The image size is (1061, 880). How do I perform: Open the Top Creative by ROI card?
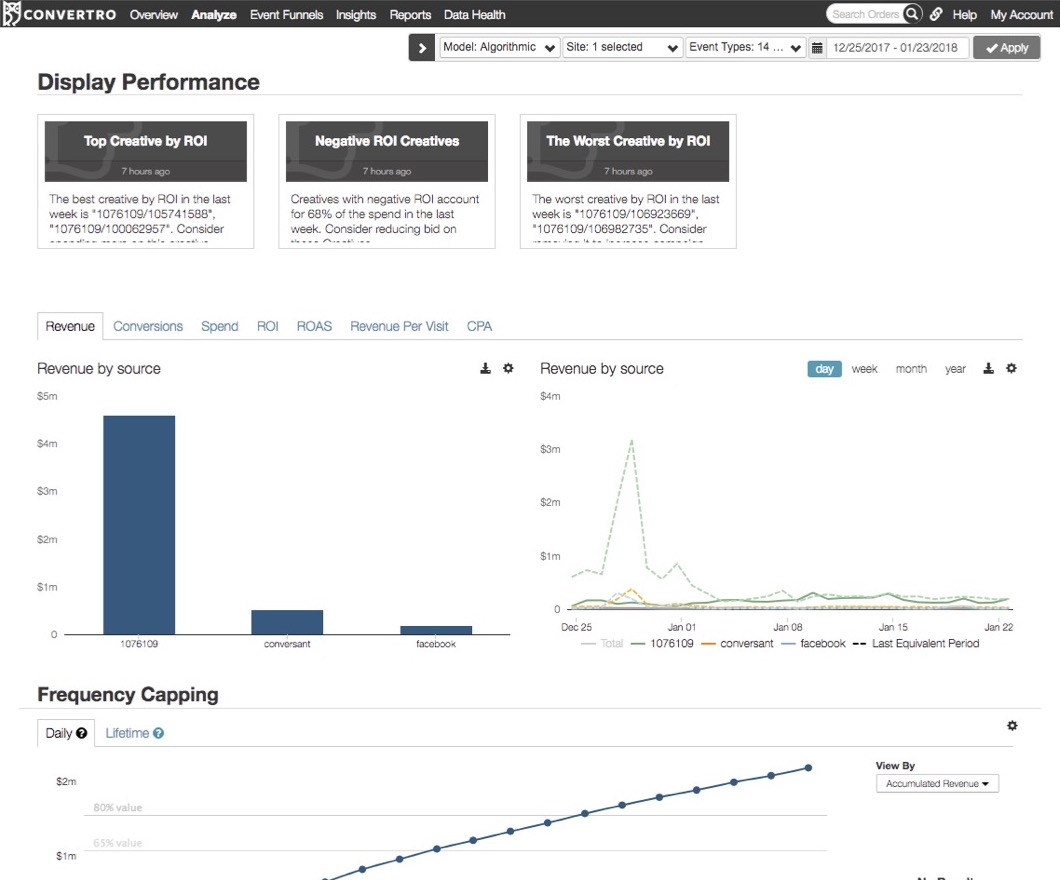[145, 181]
